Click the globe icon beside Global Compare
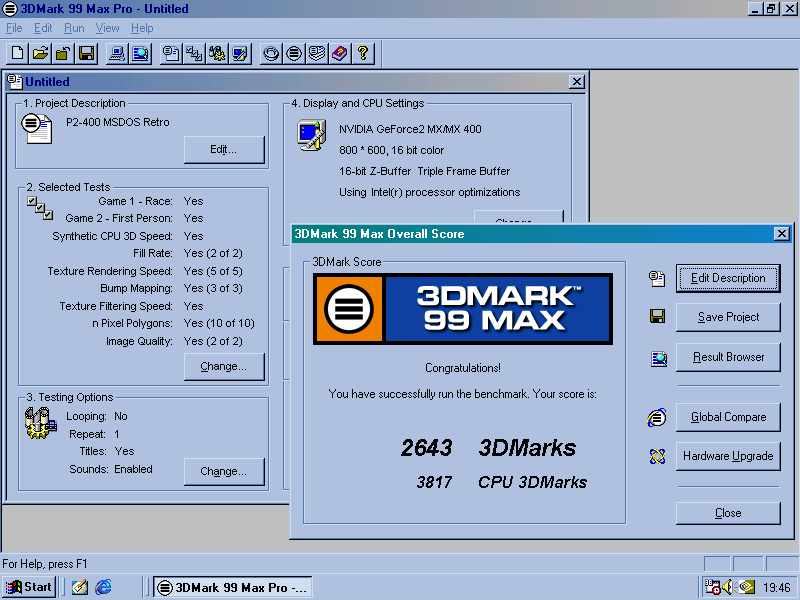The height and width of the screenshot is (600, 800). (x=657, y=417)
